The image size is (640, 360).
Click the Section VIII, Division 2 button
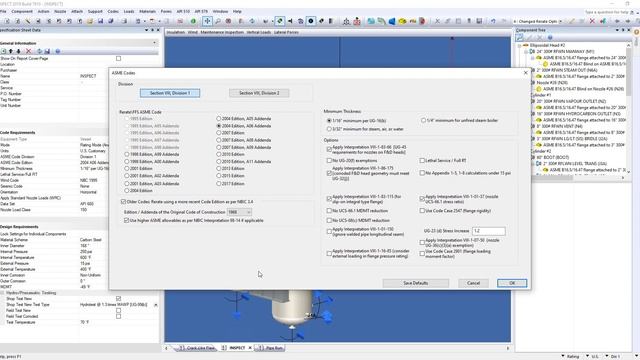point(259,93)
